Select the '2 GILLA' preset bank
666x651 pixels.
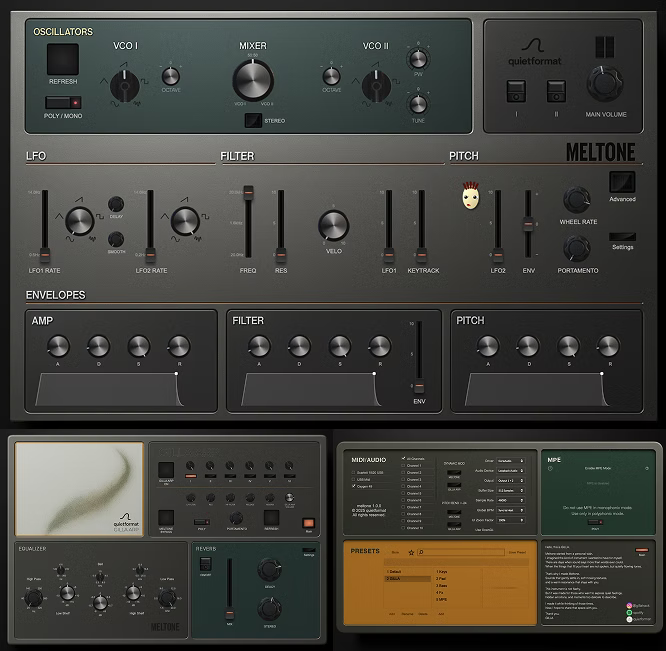tap(408, 579)
